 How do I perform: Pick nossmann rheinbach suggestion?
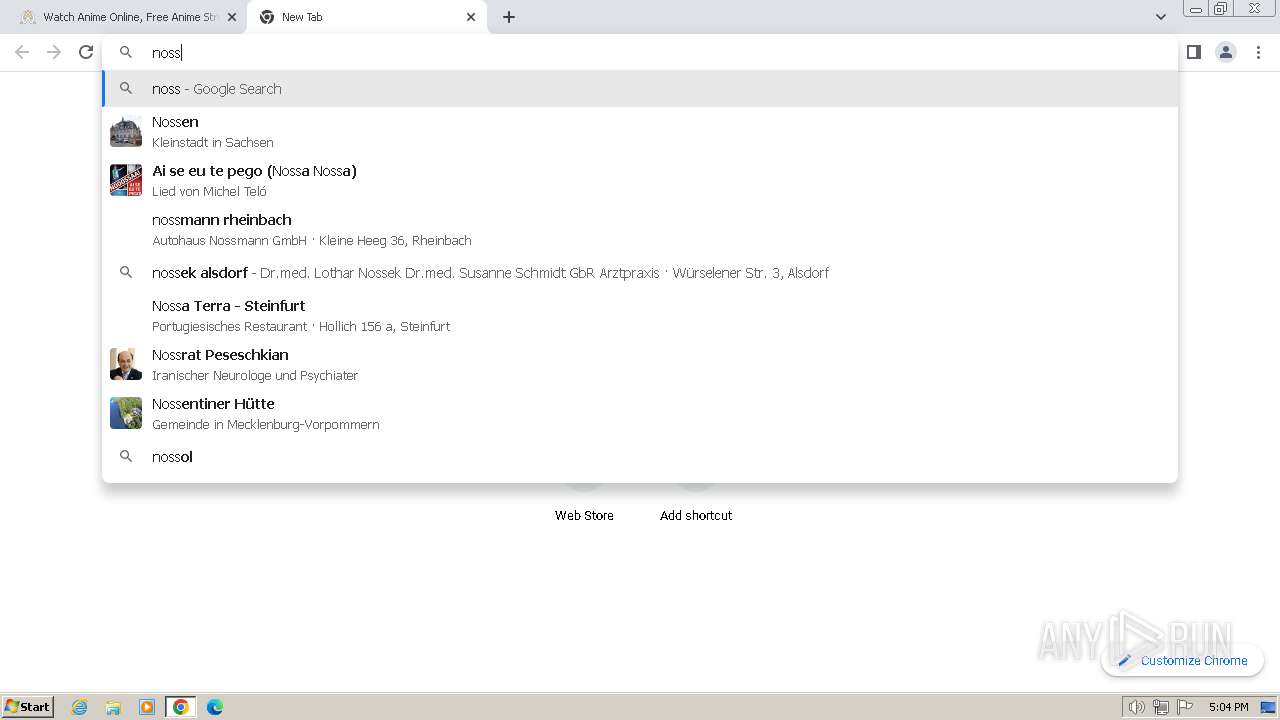pos(640,229)
